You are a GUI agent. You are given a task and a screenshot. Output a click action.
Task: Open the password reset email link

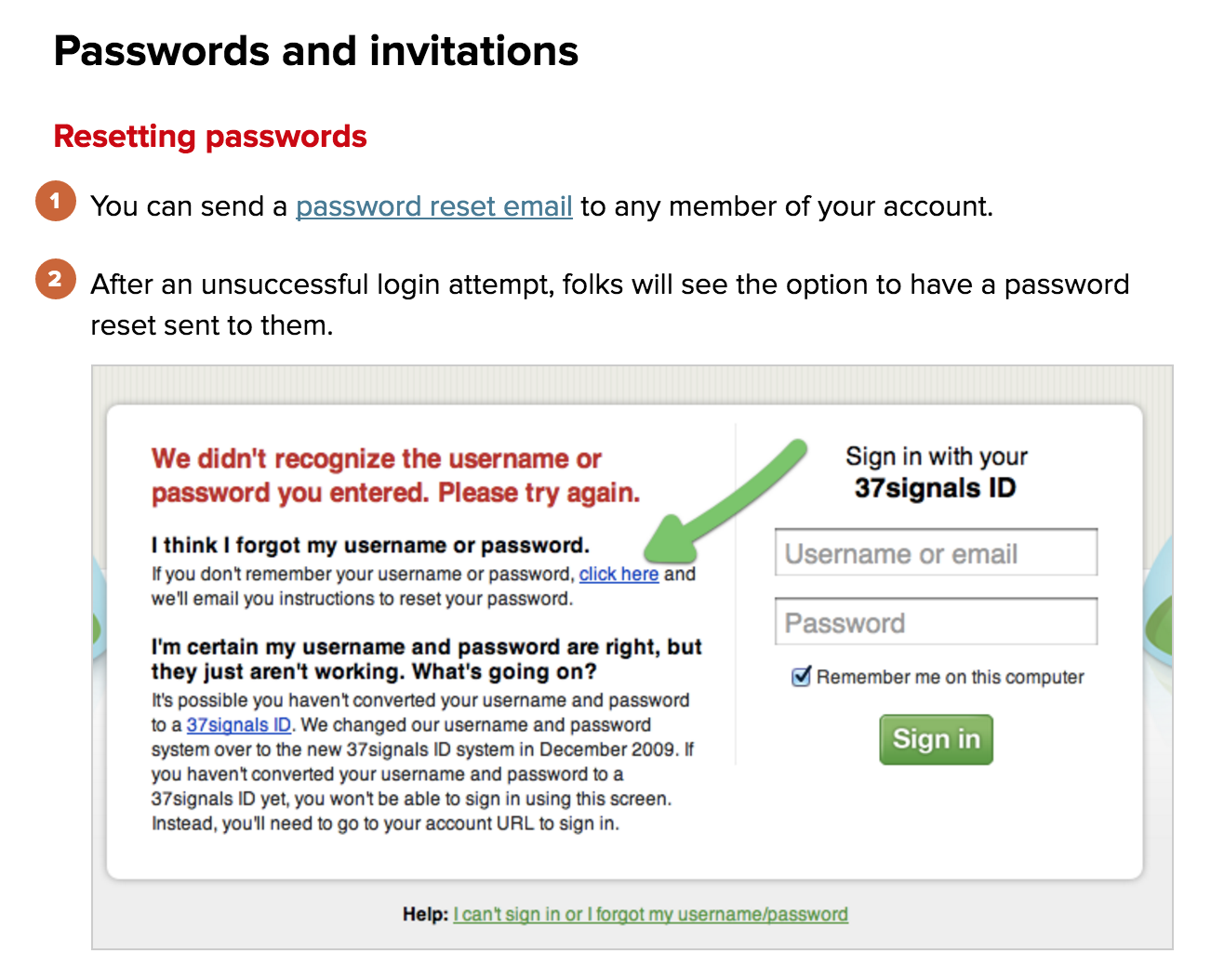click(433, 206)
